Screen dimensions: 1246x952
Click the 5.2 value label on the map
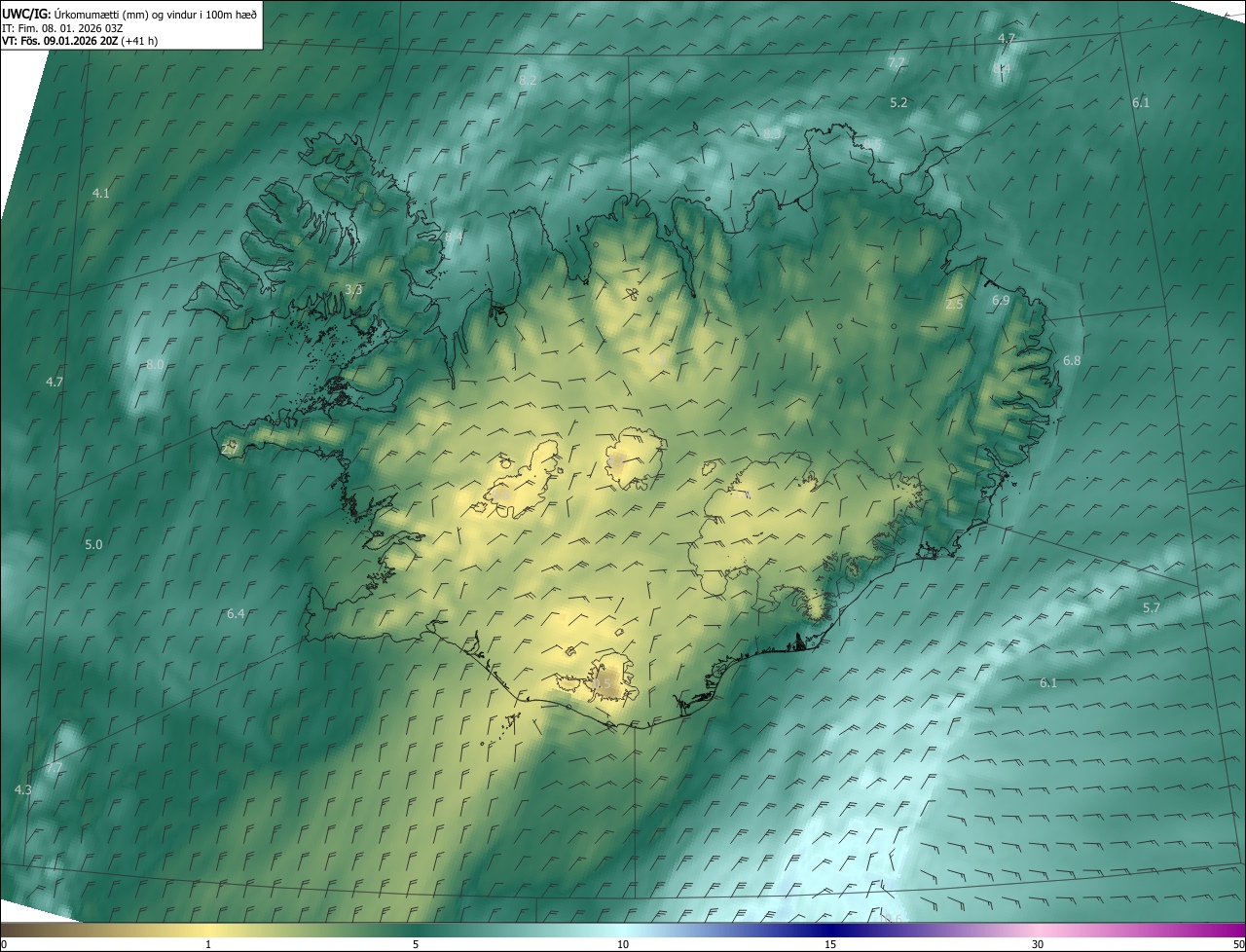coord(898,102)
